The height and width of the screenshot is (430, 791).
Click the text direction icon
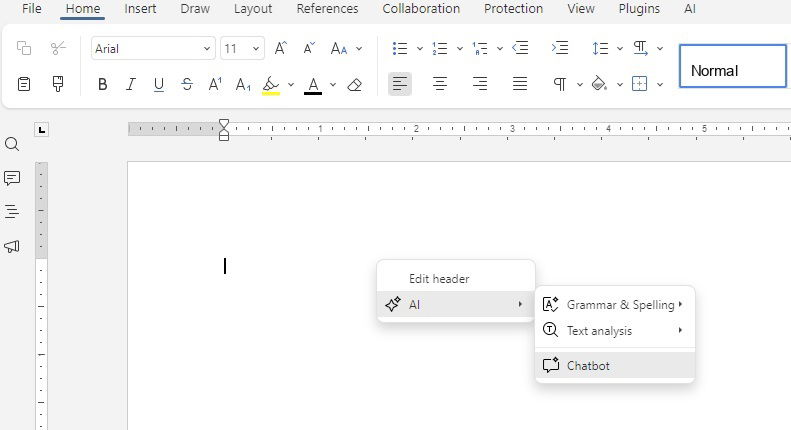640,48
